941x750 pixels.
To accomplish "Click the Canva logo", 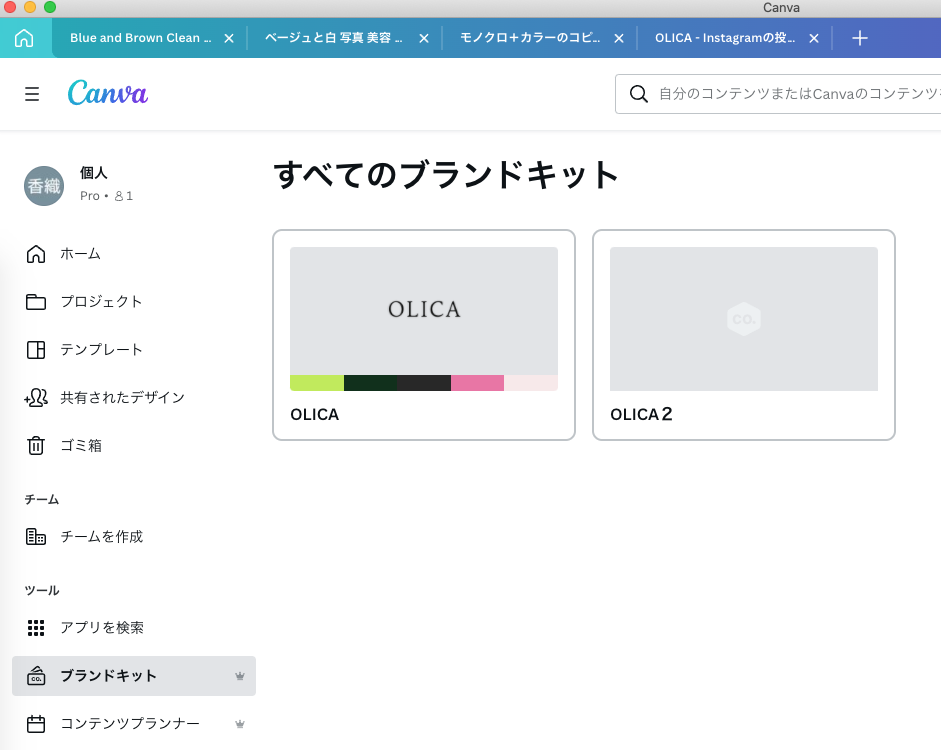I will pos(107,93).
